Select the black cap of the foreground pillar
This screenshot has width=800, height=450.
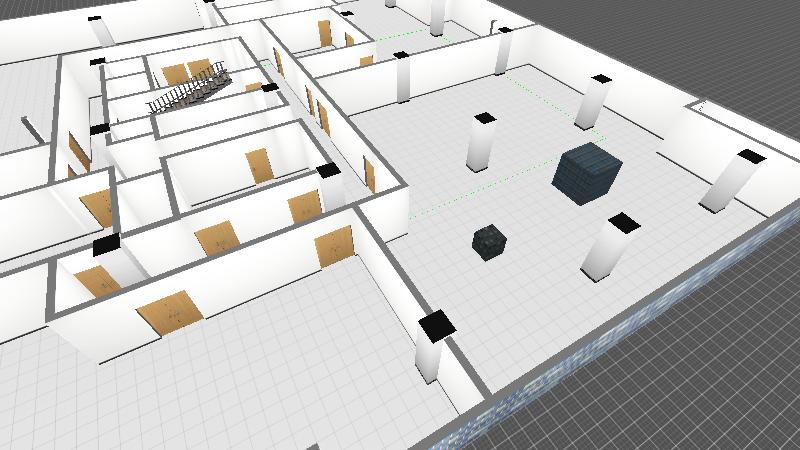coord(436,325)
